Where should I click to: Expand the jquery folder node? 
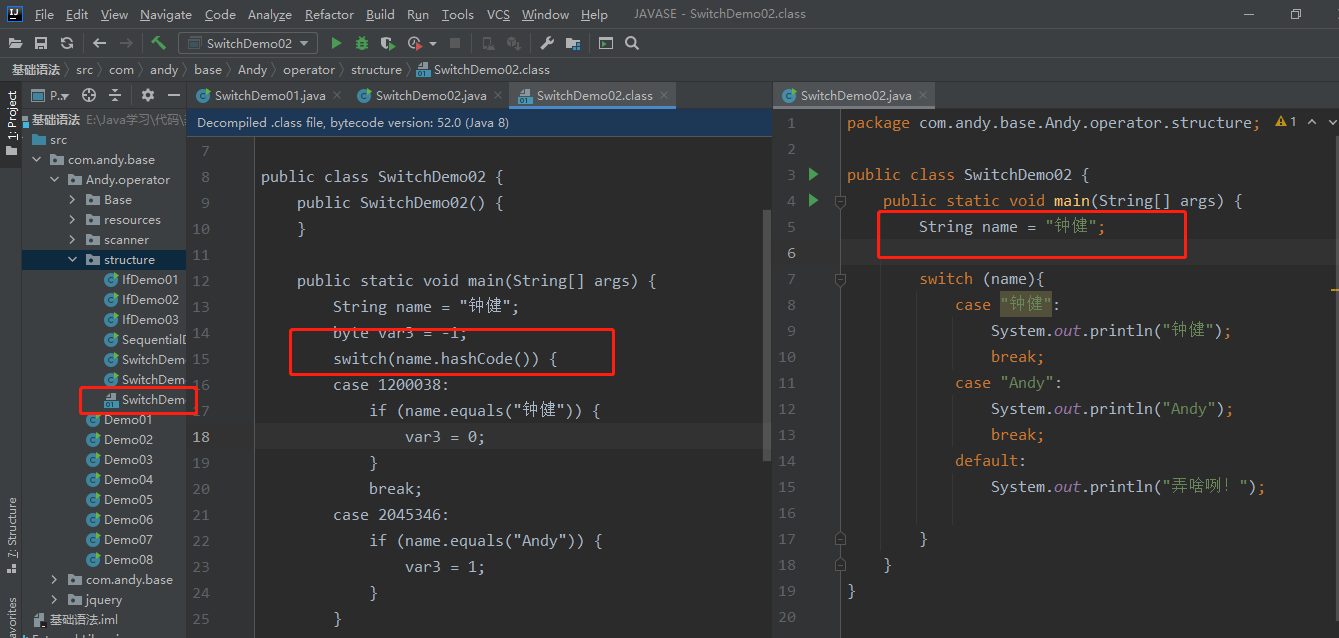pos(55,600)
